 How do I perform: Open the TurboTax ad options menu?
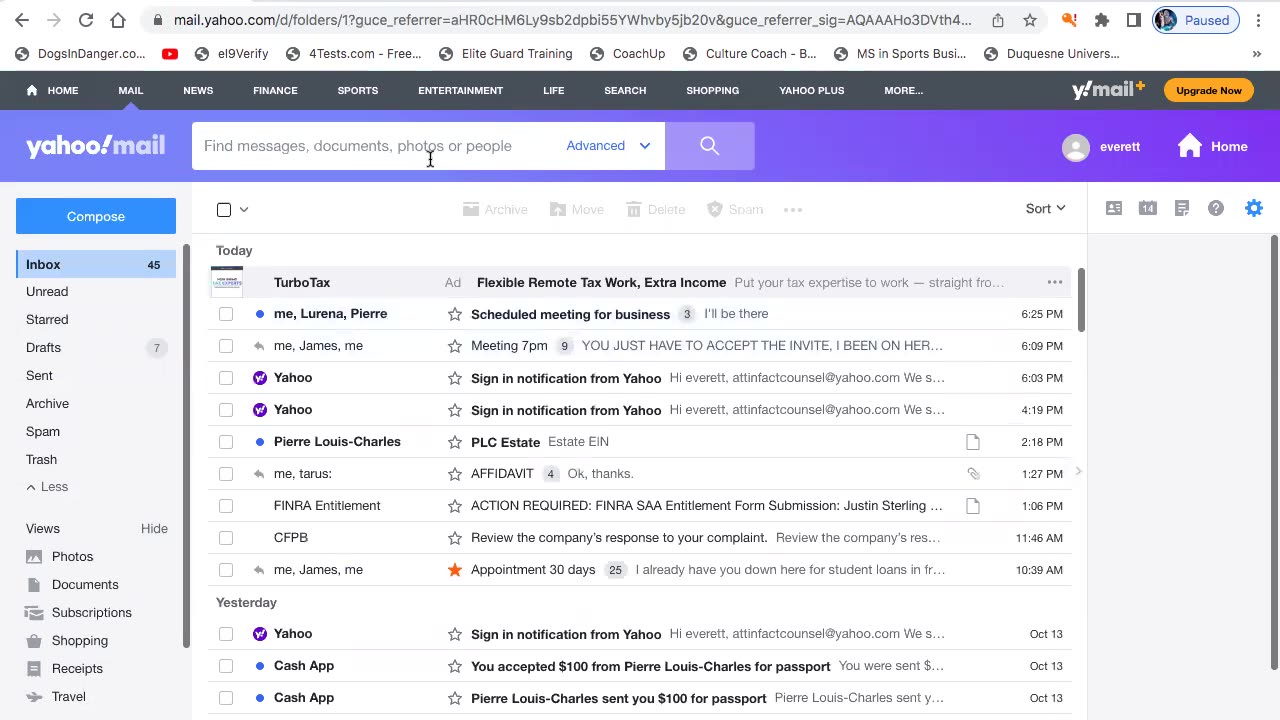pyautogui.click(x=1055, y=282)
